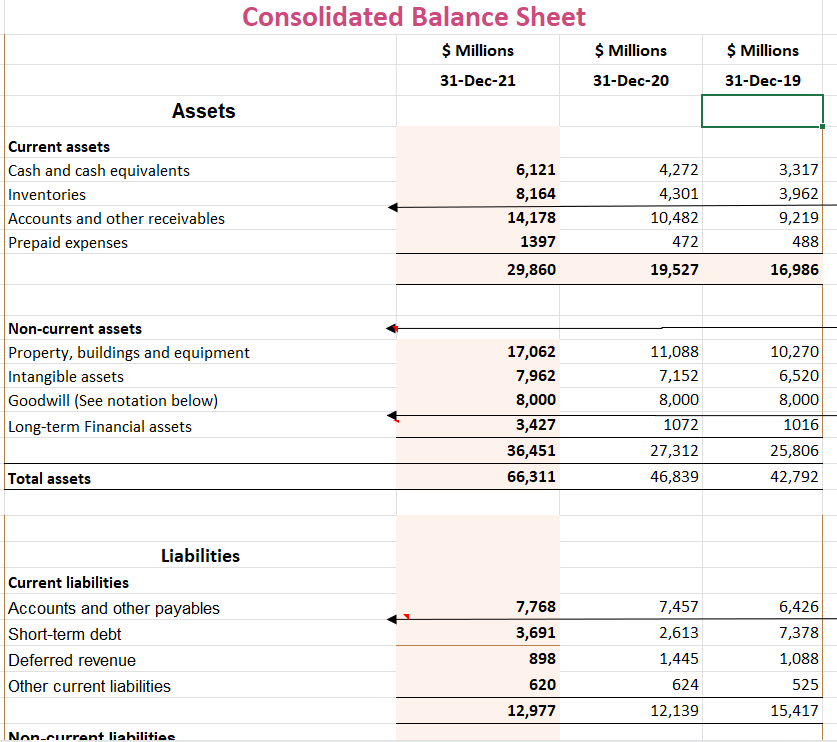
Task: Select cash value 6,121
Action: coord(535,170)
